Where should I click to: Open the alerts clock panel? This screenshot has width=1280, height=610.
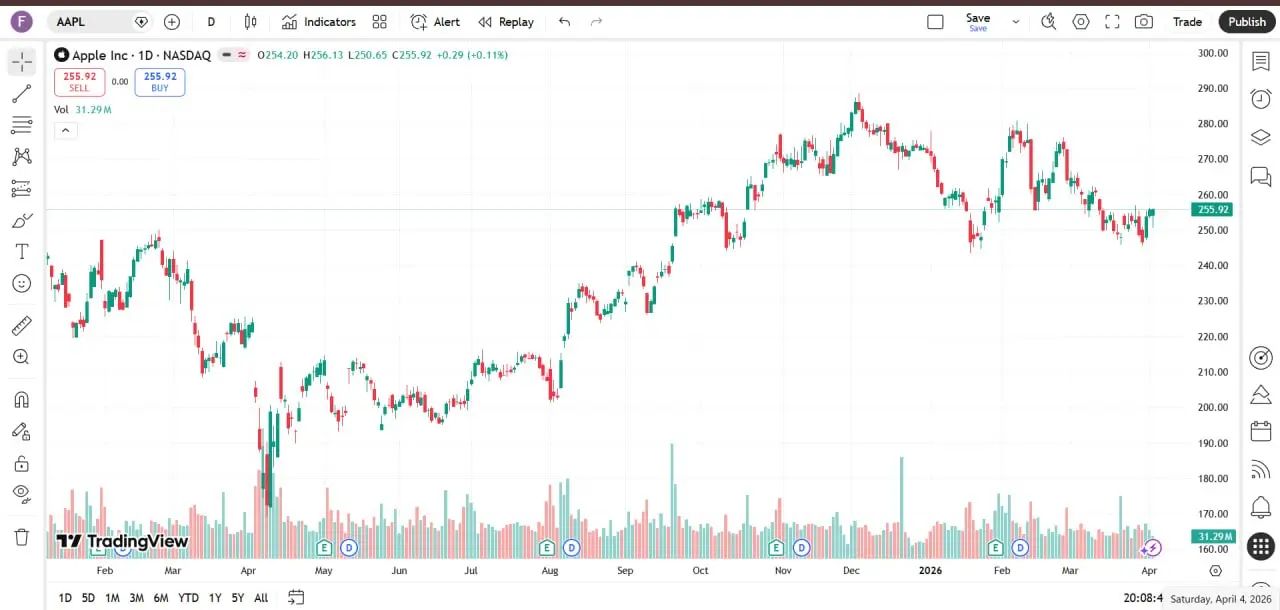coord(1261,98)
